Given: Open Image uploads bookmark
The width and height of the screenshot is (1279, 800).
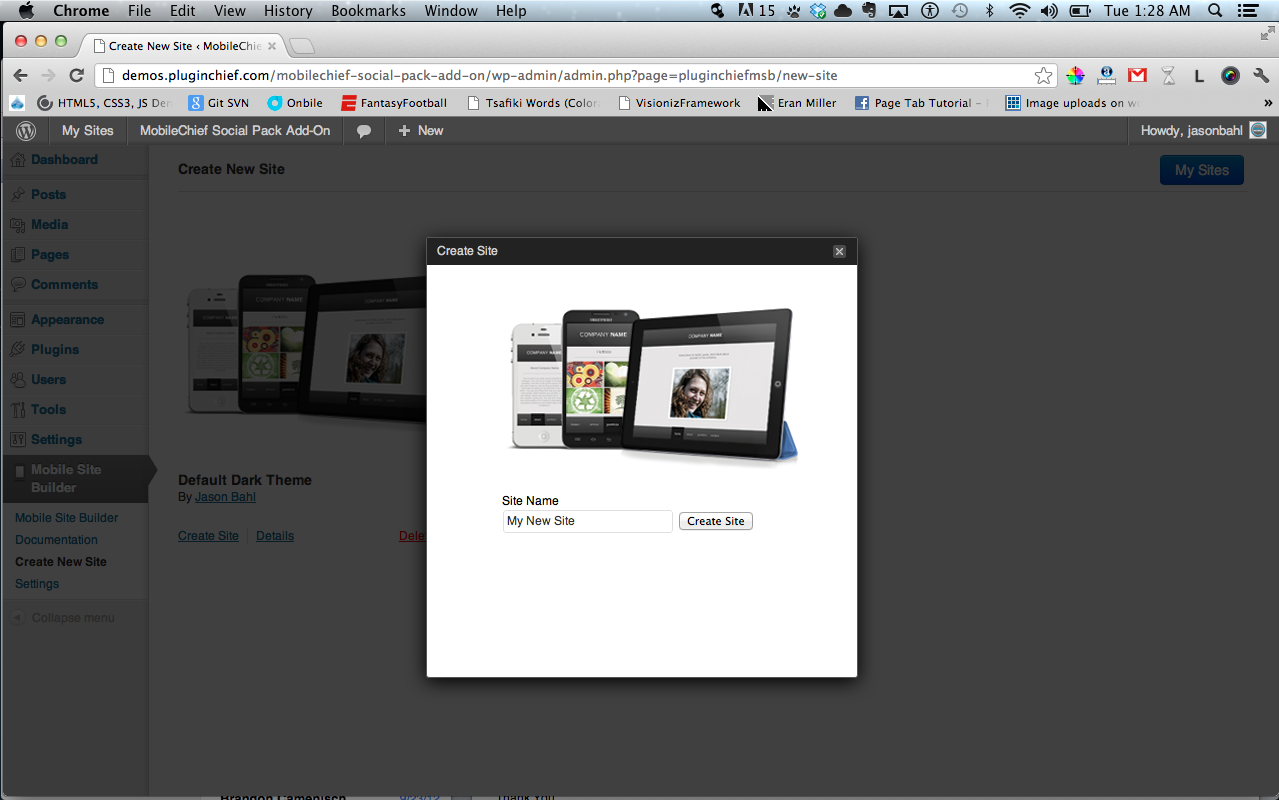Looking at the screenshot, I should point(1072,103).
